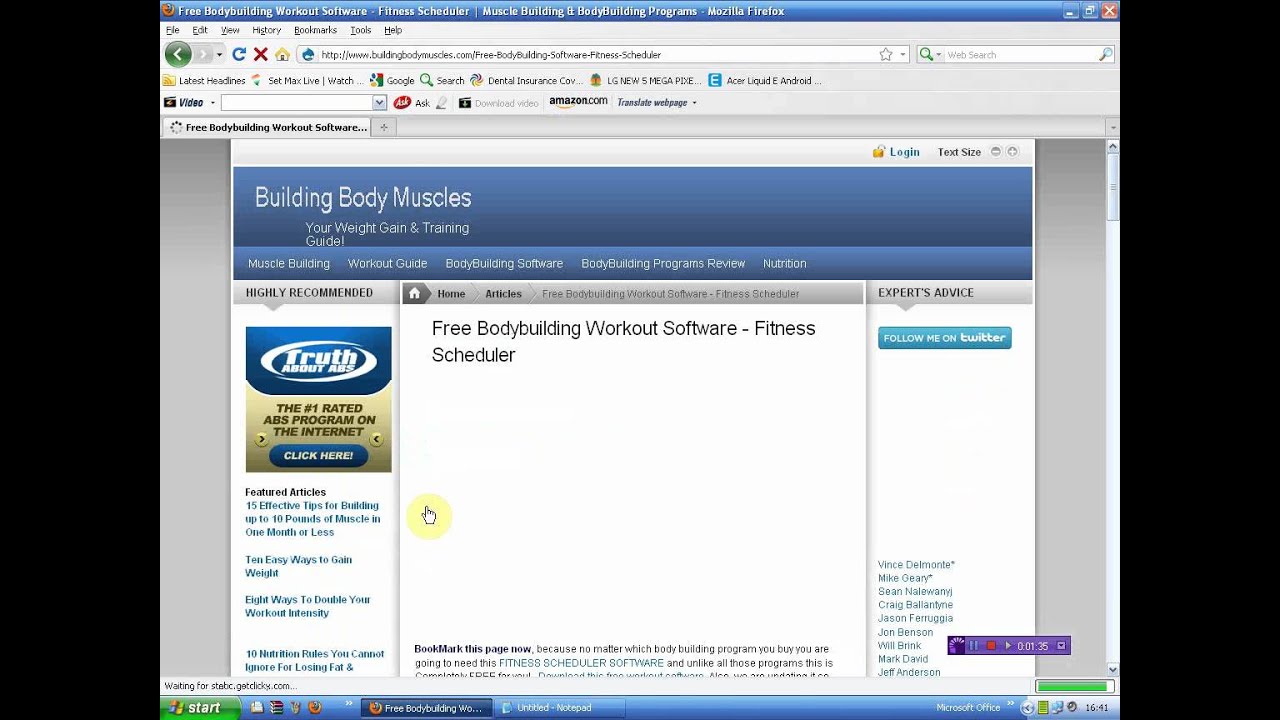Open the search engine selector dropdown
Viewport: 1280px width, 720px height.
[938, 54]
